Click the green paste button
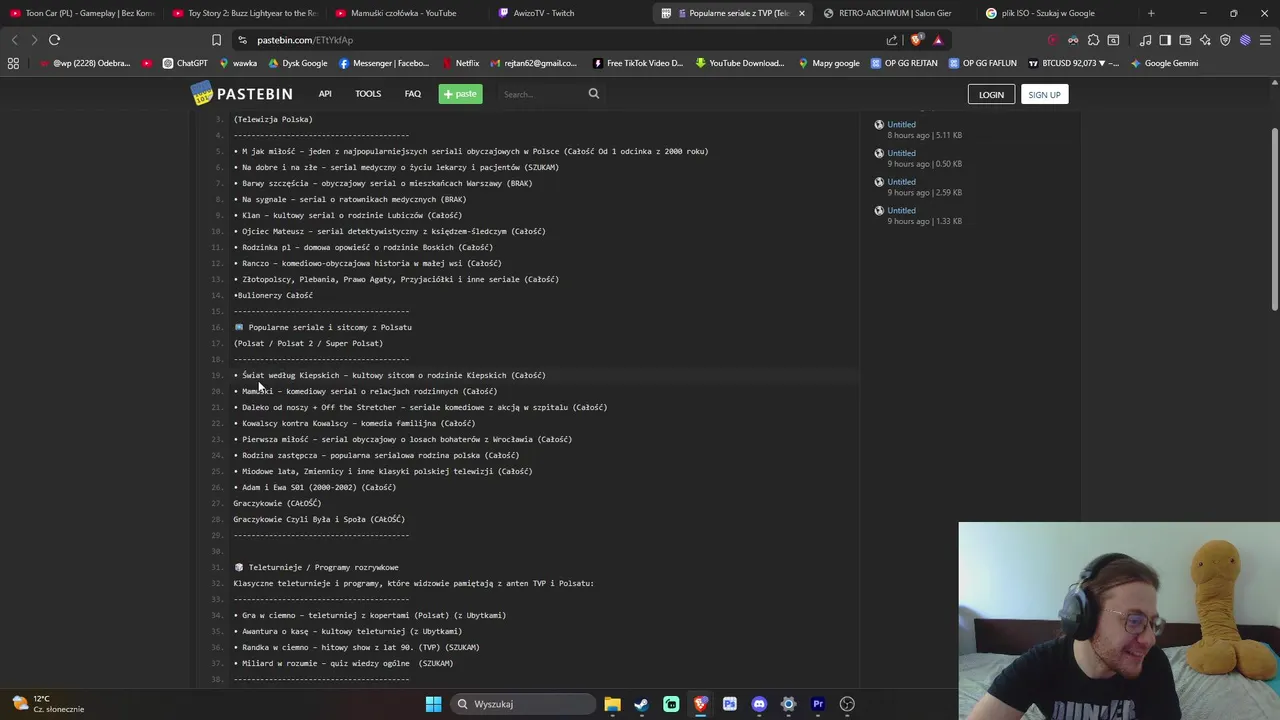The image size is (1280, 720). [461, 94]
